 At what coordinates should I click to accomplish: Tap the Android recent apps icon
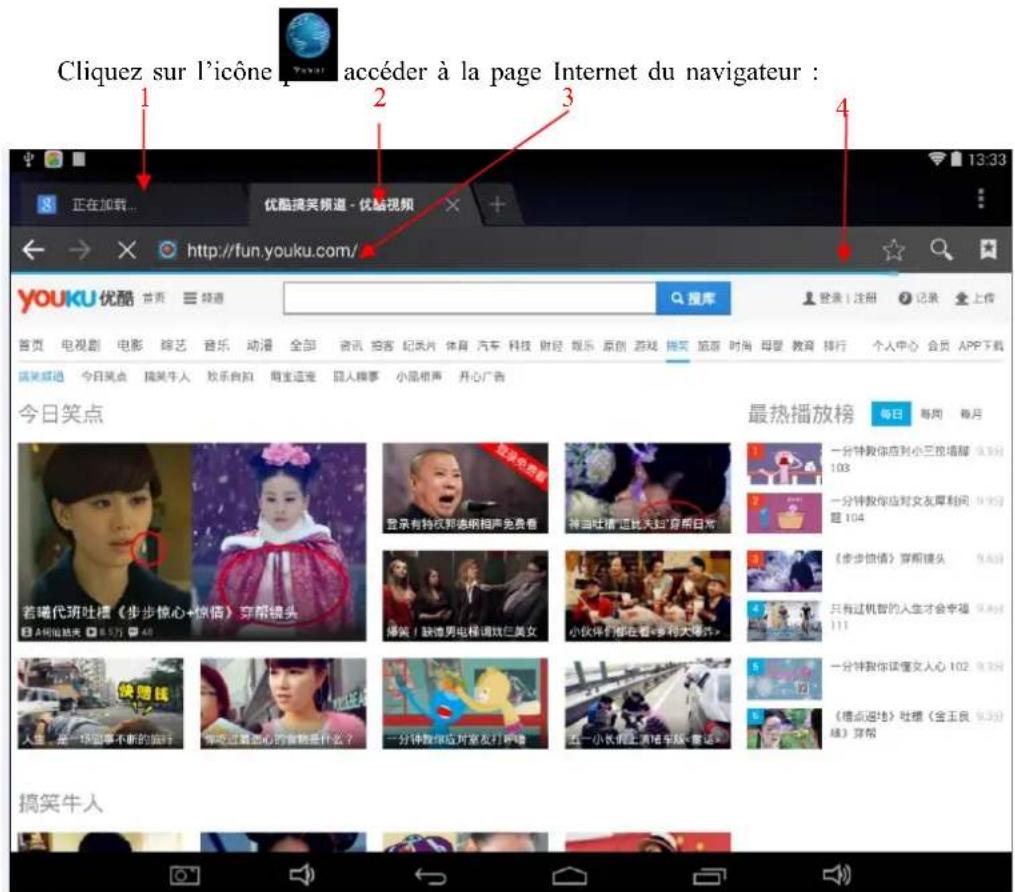pos(709,876)
